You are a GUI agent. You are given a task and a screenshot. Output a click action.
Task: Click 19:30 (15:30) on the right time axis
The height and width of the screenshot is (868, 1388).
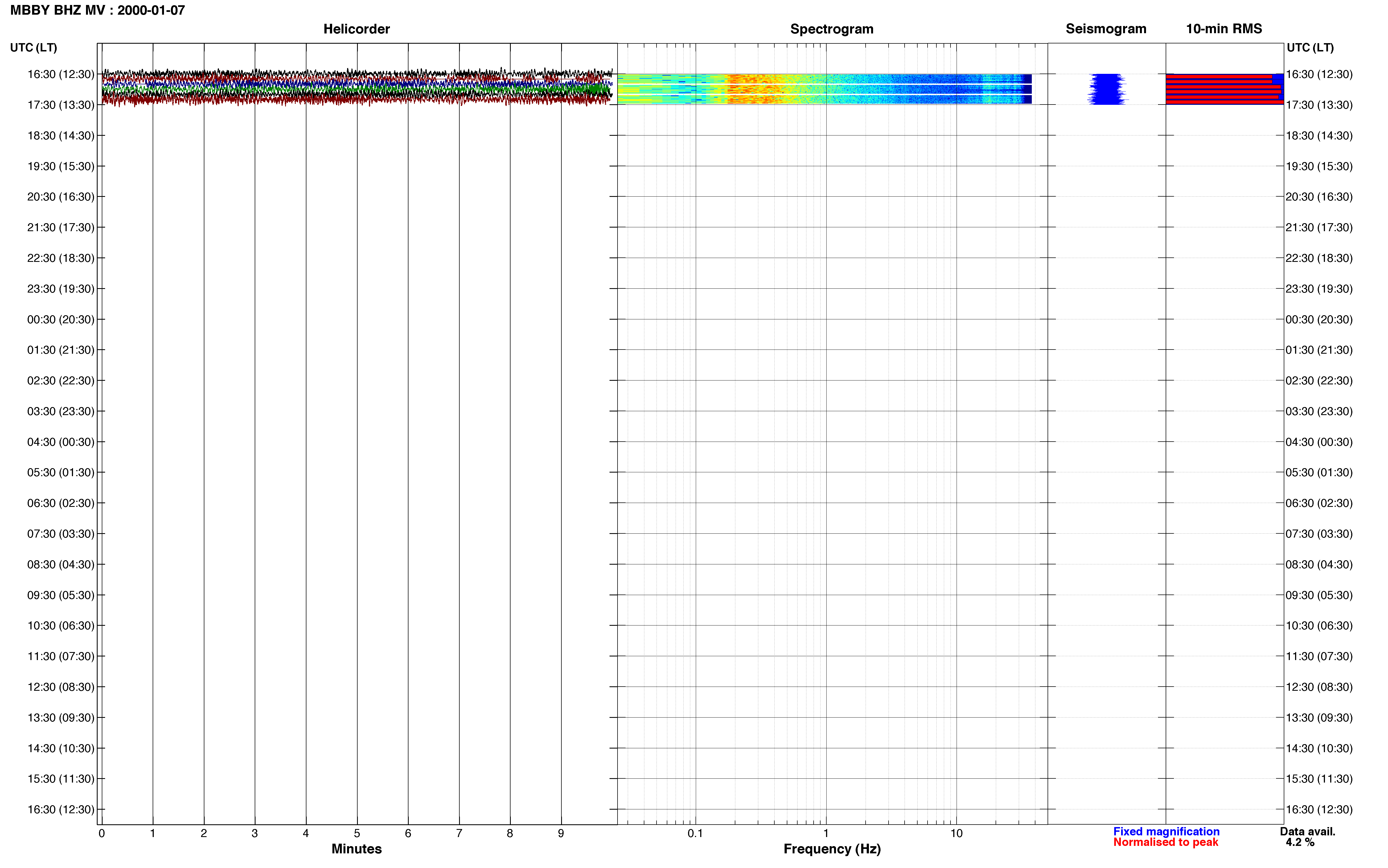pyautogui.click(x=1319, y=166)
